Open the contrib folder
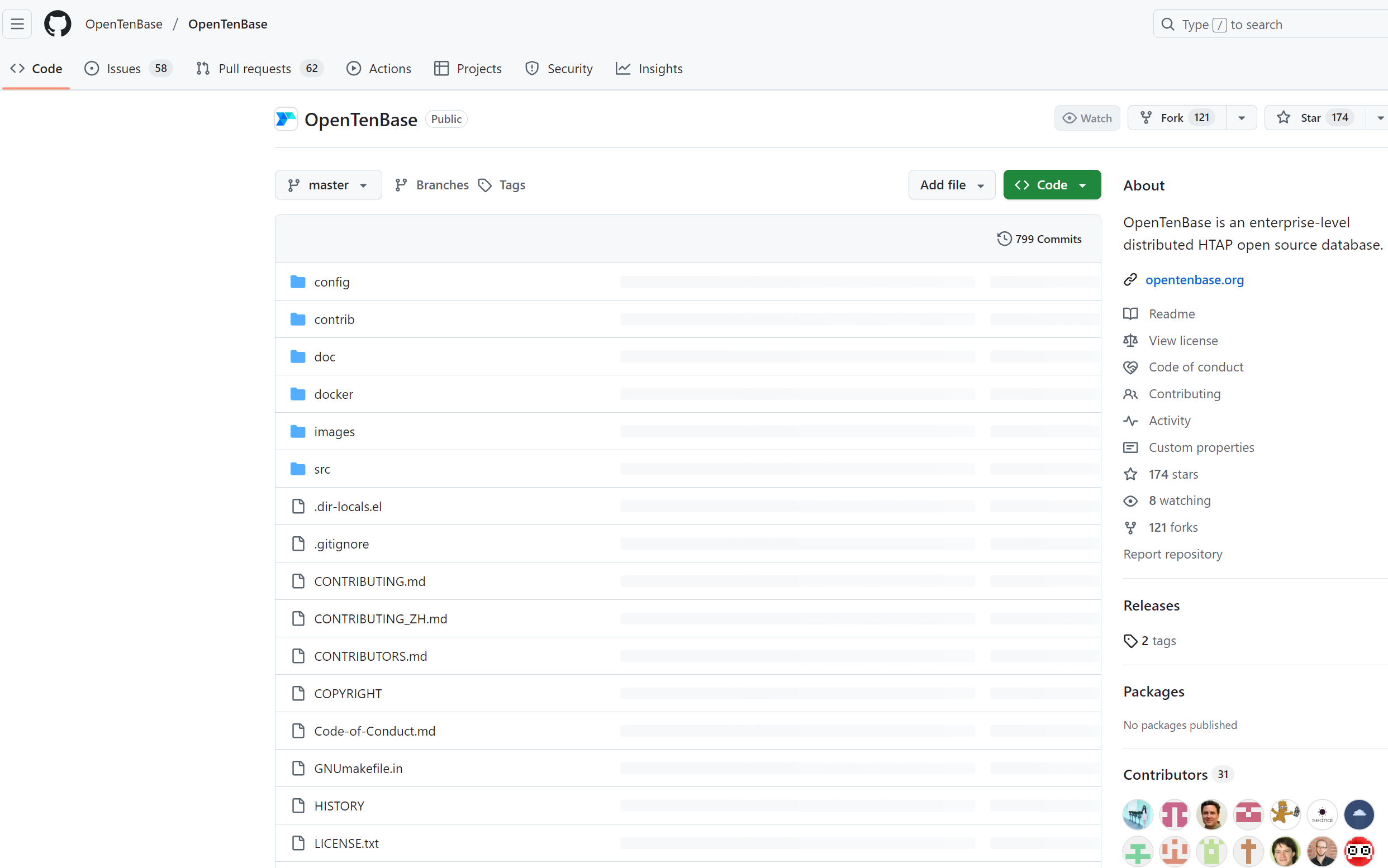Viewport: 1388px width, 868px height. 334,319
